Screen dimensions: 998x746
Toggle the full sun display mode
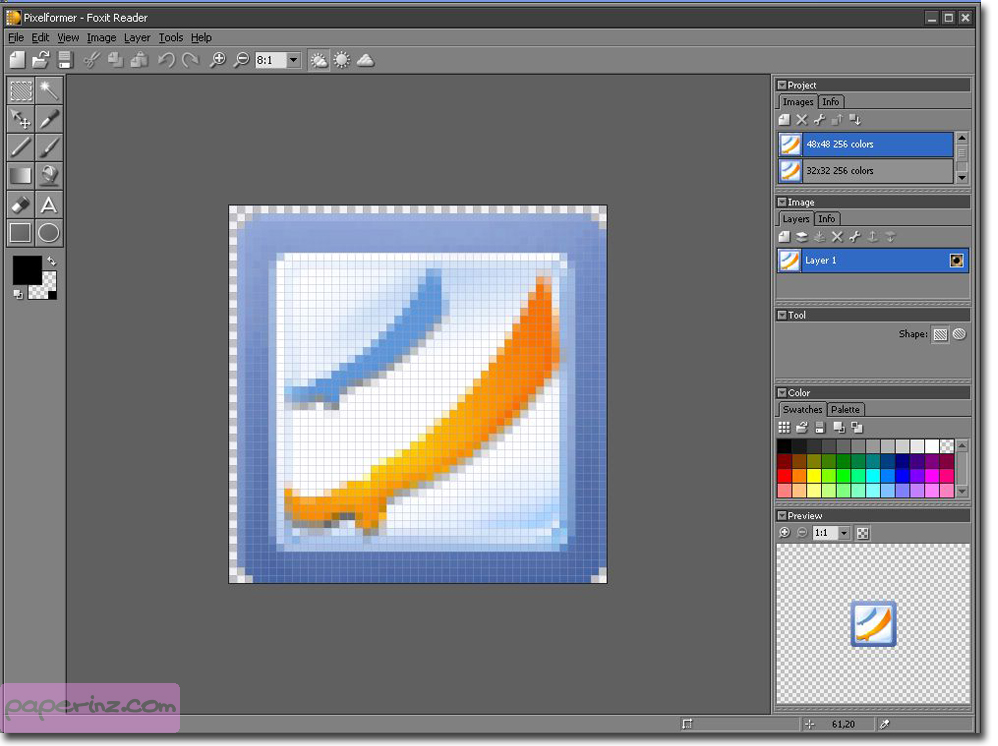coord(342,60)
